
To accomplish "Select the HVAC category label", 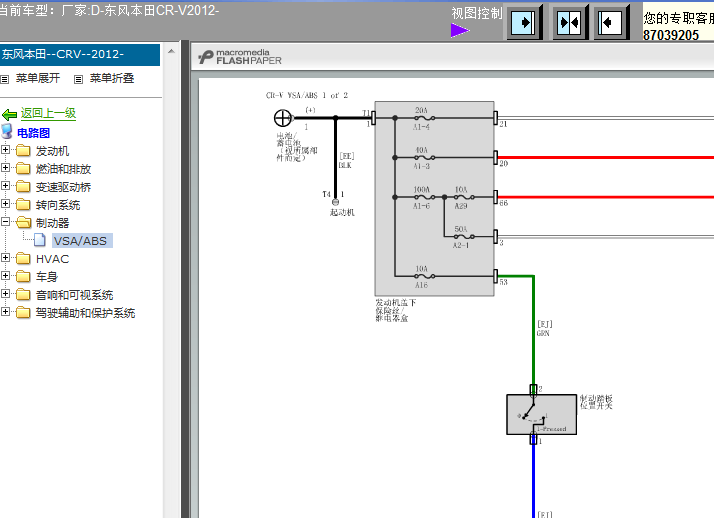I will 52,259.
